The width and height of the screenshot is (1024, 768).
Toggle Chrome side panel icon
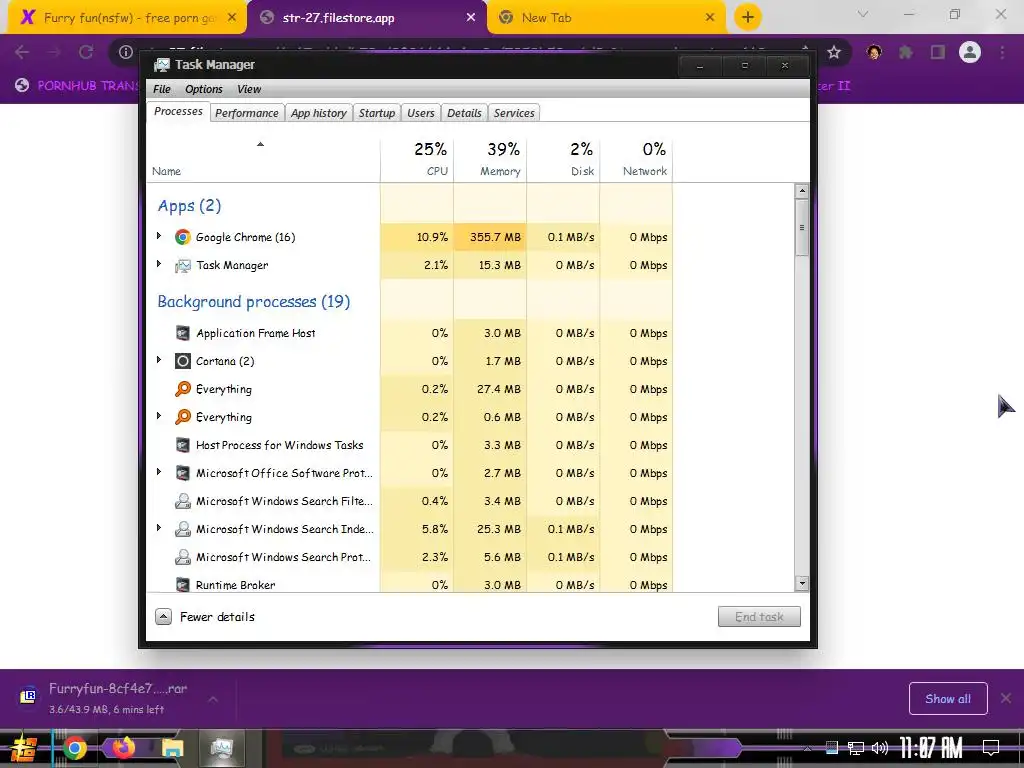click(x=938, y=52)
